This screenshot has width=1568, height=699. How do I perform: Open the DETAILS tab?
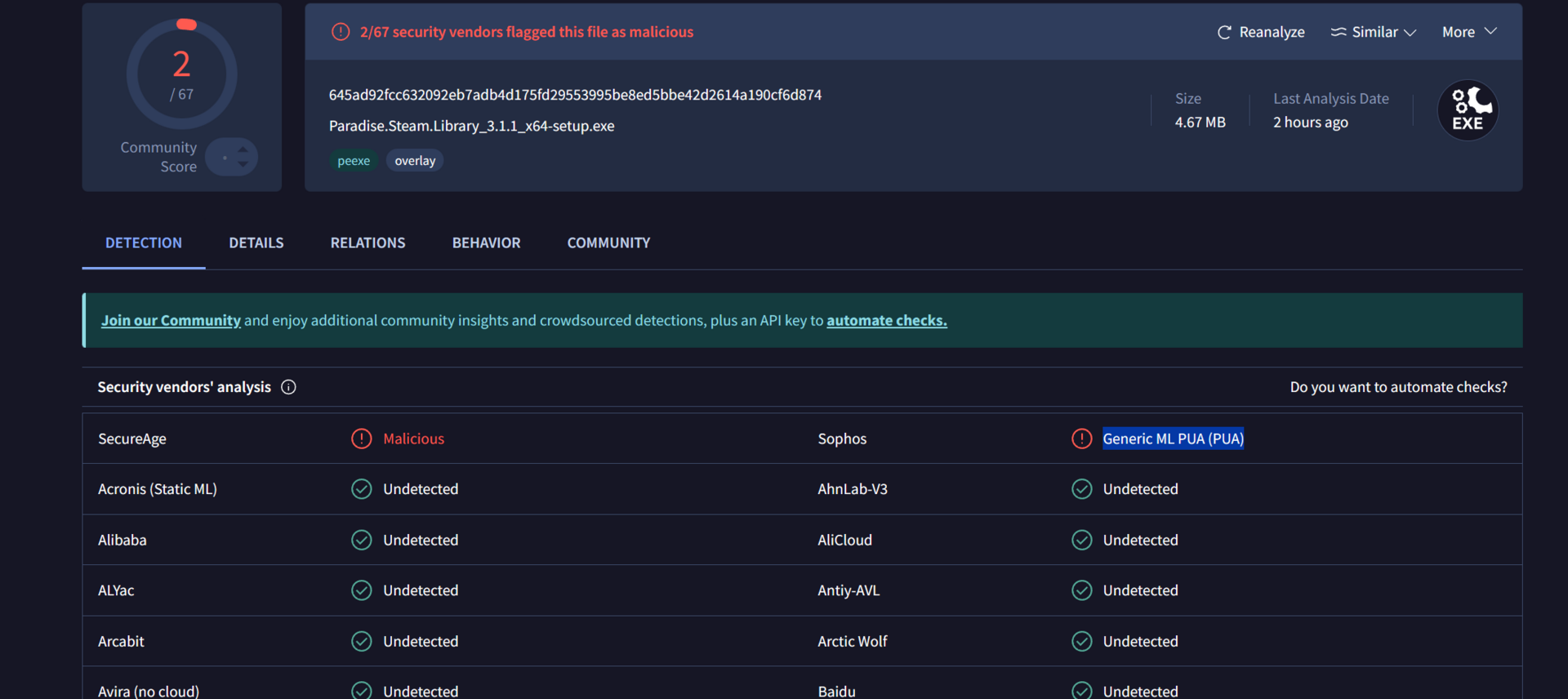(x=256, y=243)
